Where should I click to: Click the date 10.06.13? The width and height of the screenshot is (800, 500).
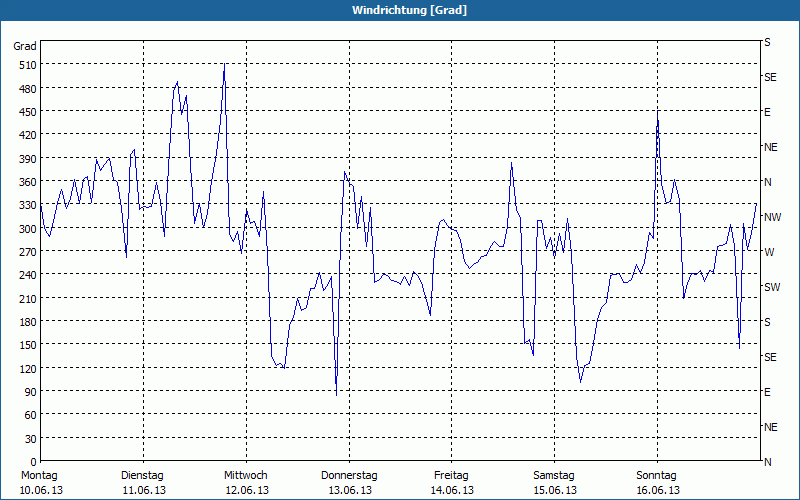[x=41, y=490]
